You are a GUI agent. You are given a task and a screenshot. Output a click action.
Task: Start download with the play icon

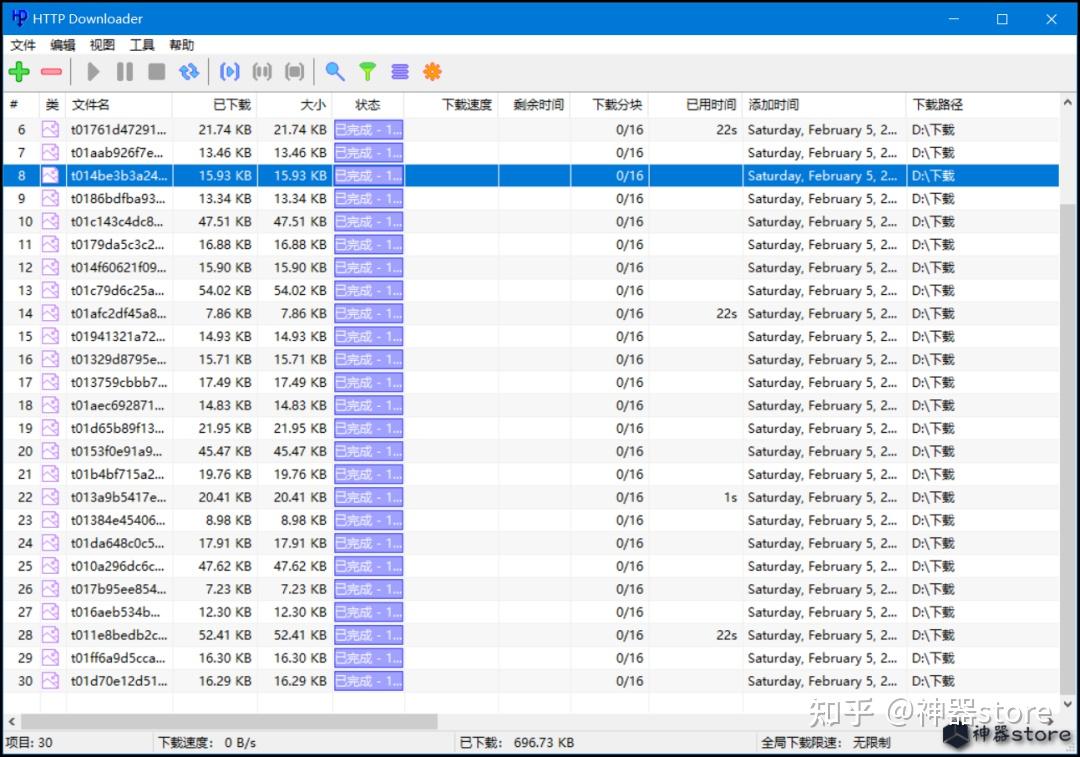(x=93, y=72)
